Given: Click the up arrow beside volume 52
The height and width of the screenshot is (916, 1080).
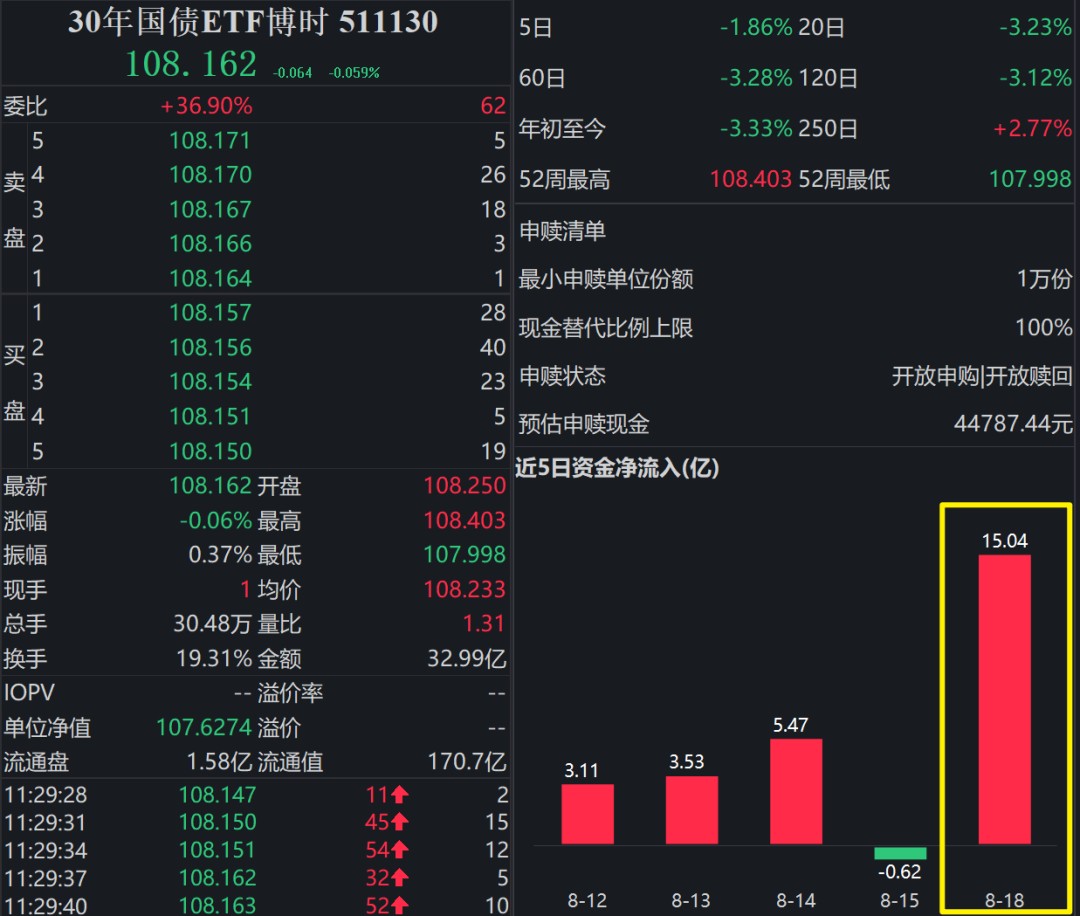Looking at the screenshot, I should (400, 905).
